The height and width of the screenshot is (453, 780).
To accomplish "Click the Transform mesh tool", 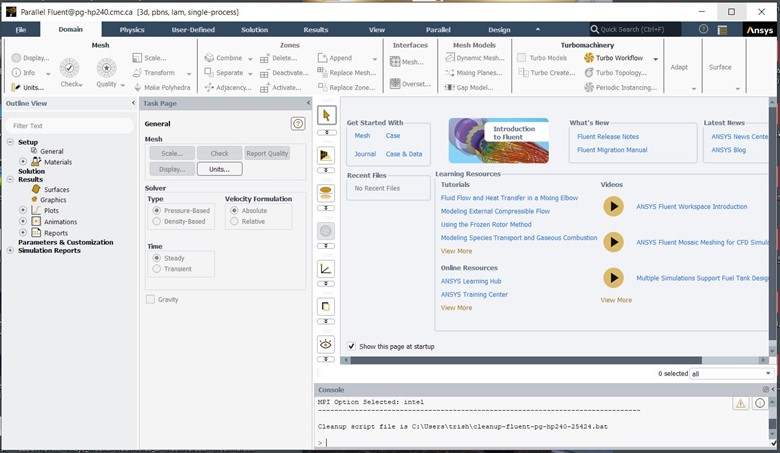I will coord(154,73).
